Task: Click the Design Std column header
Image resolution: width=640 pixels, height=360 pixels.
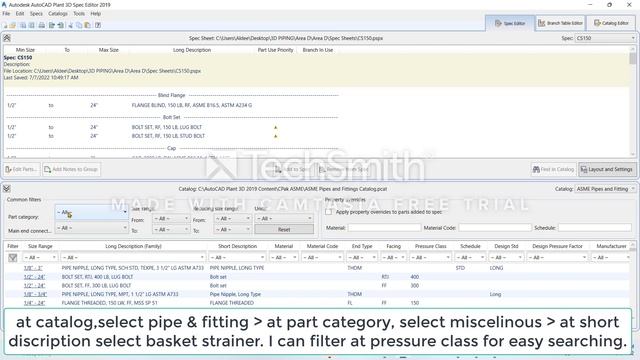Action: click(x=506, y=246)
